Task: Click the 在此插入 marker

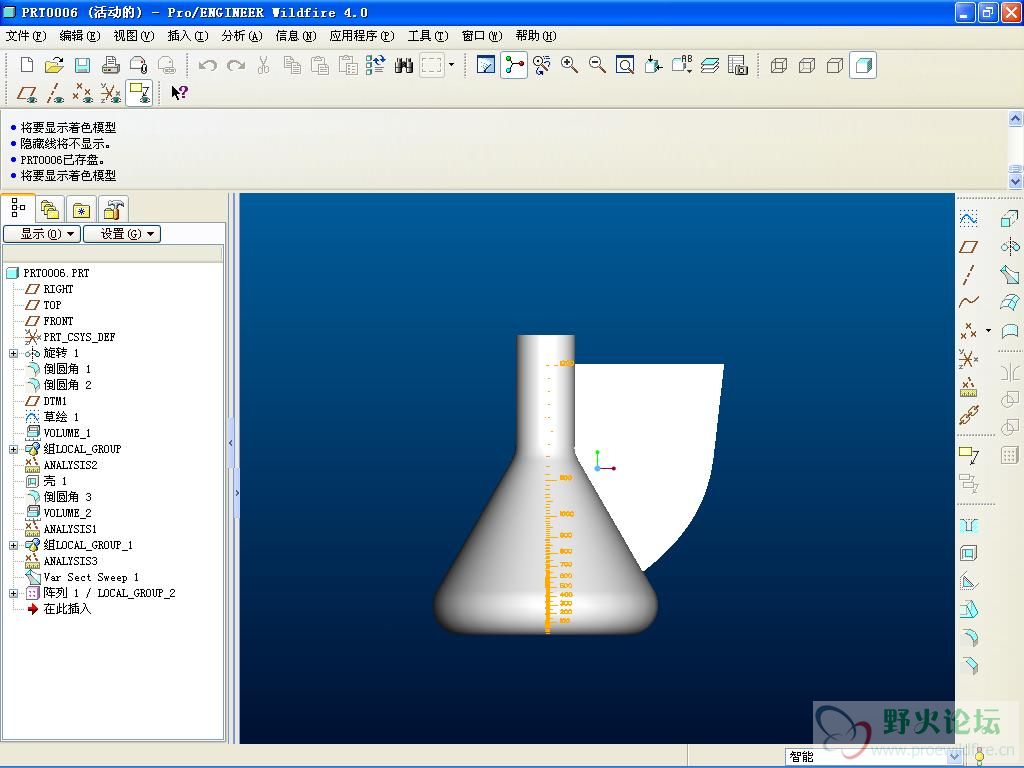Action: tap(67, 609)
